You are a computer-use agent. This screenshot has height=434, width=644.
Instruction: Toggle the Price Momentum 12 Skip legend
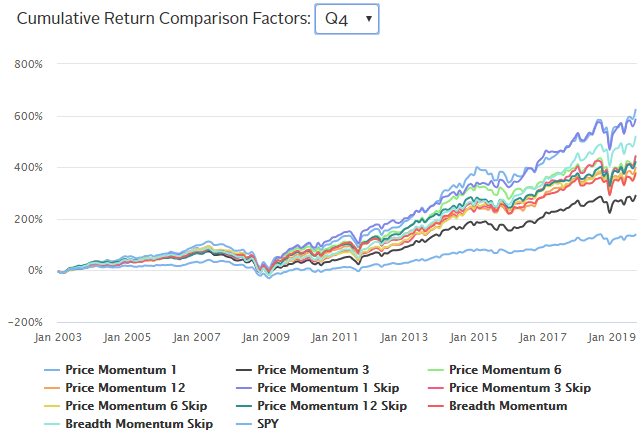pyautogui.click(x=333, y=406)
